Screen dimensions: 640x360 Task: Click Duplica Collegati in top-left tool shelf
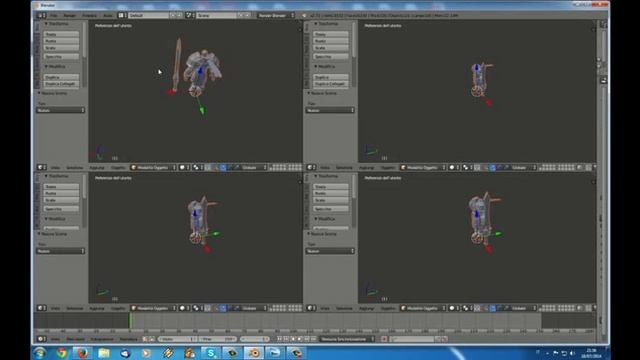click(61, 84)
